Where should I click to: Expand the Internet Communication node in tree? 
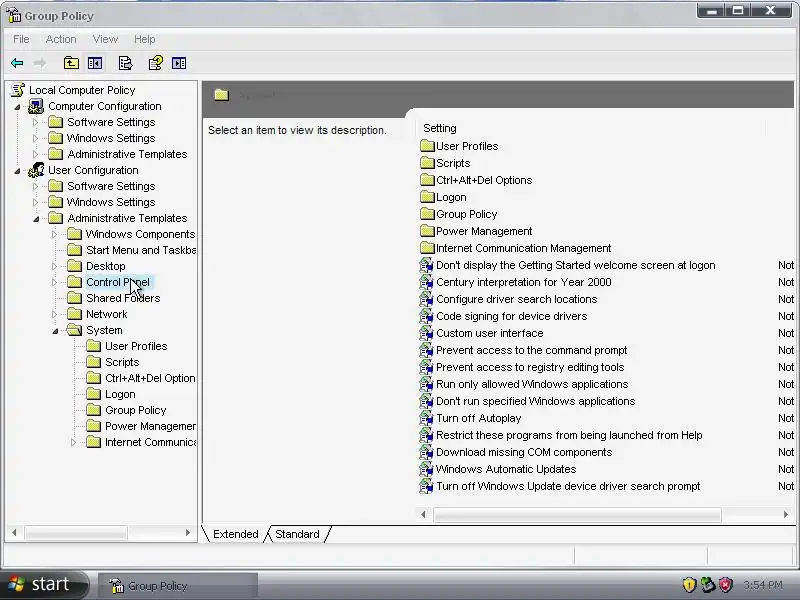tap(73, 442)
